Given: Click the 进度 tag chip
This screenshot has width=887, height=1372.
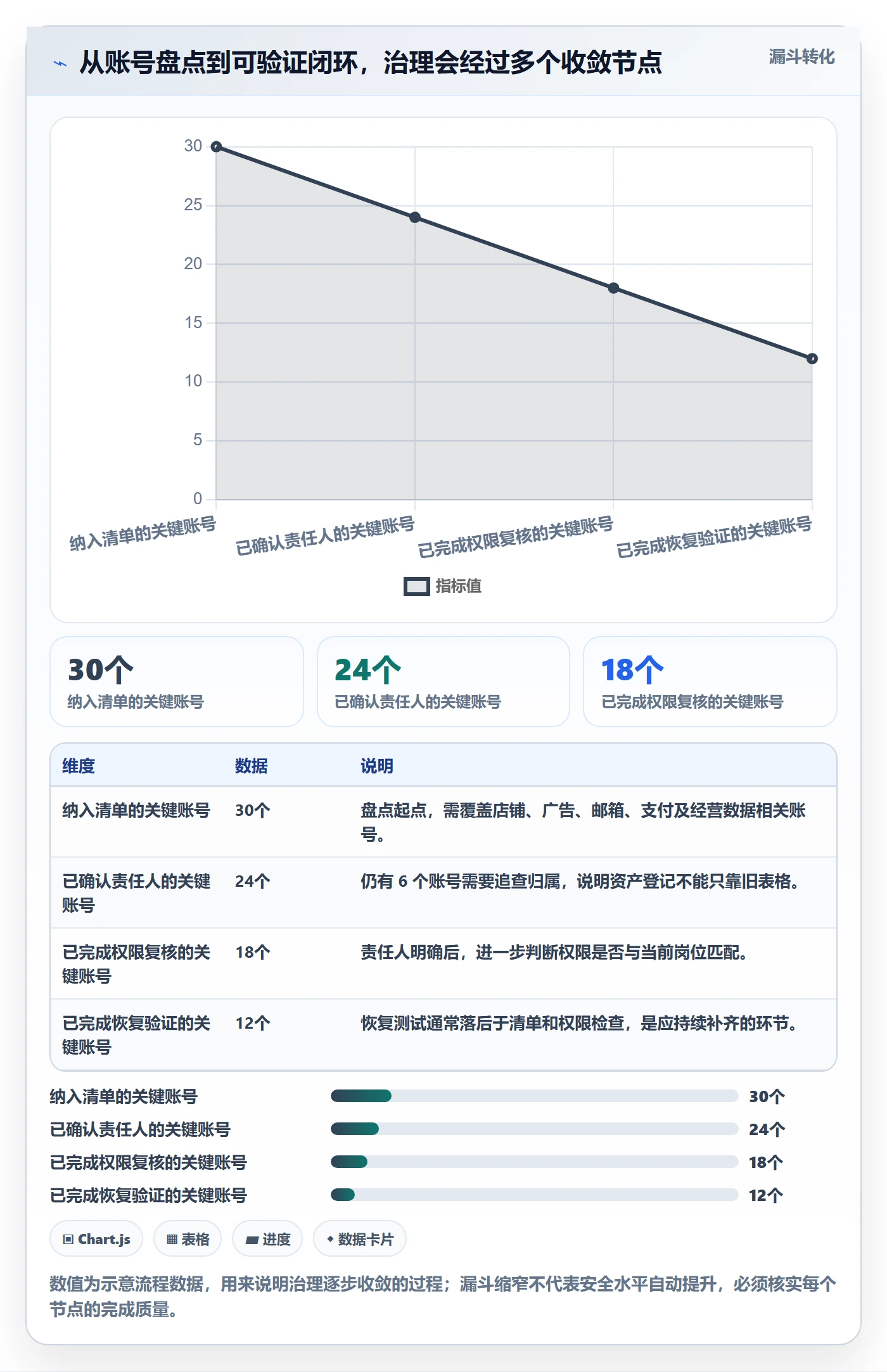Looking at the screenshot, I should (267, 1239).
